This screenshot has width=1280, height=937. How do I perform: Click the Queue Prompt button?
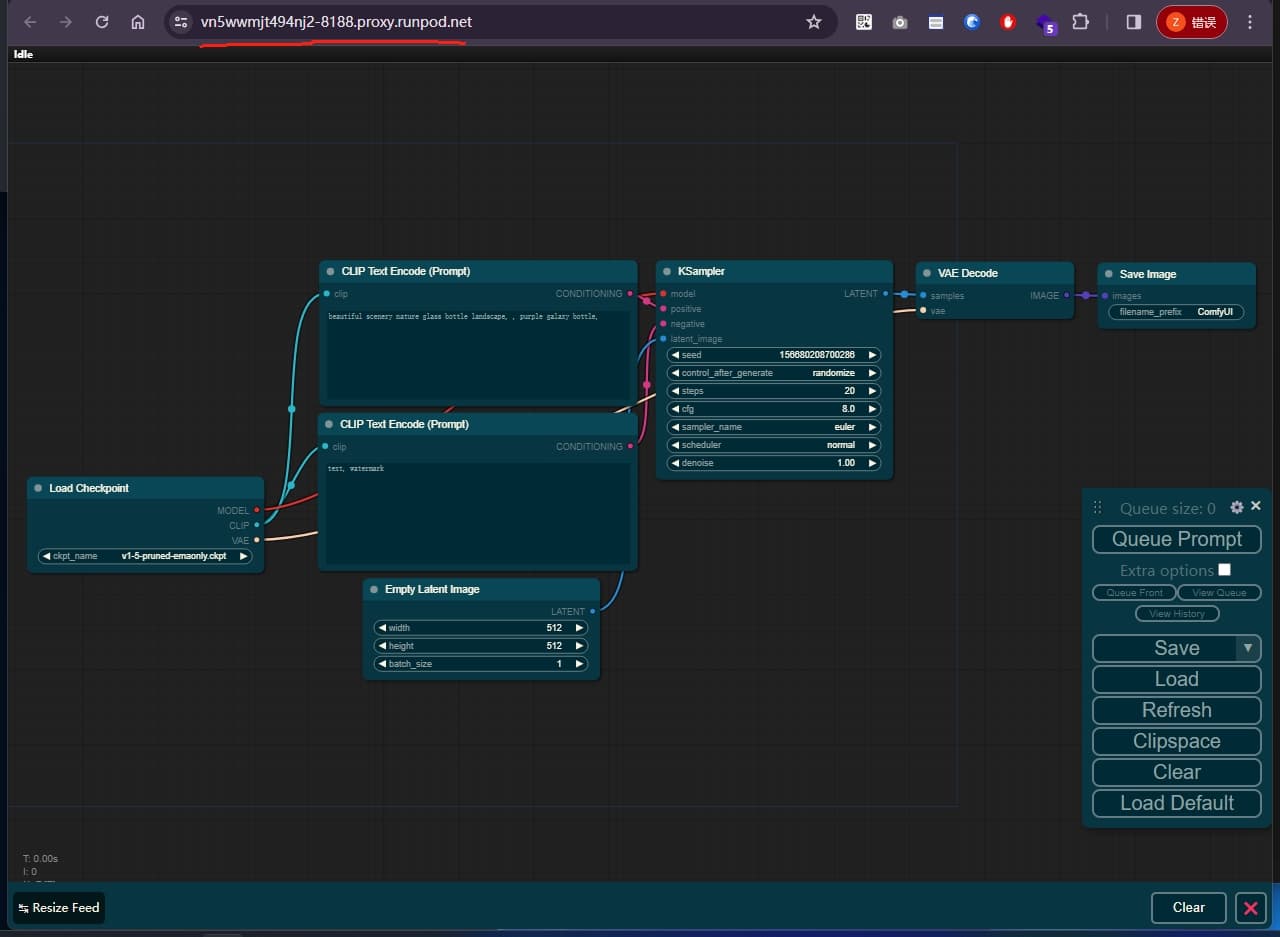coord(1177,539)
